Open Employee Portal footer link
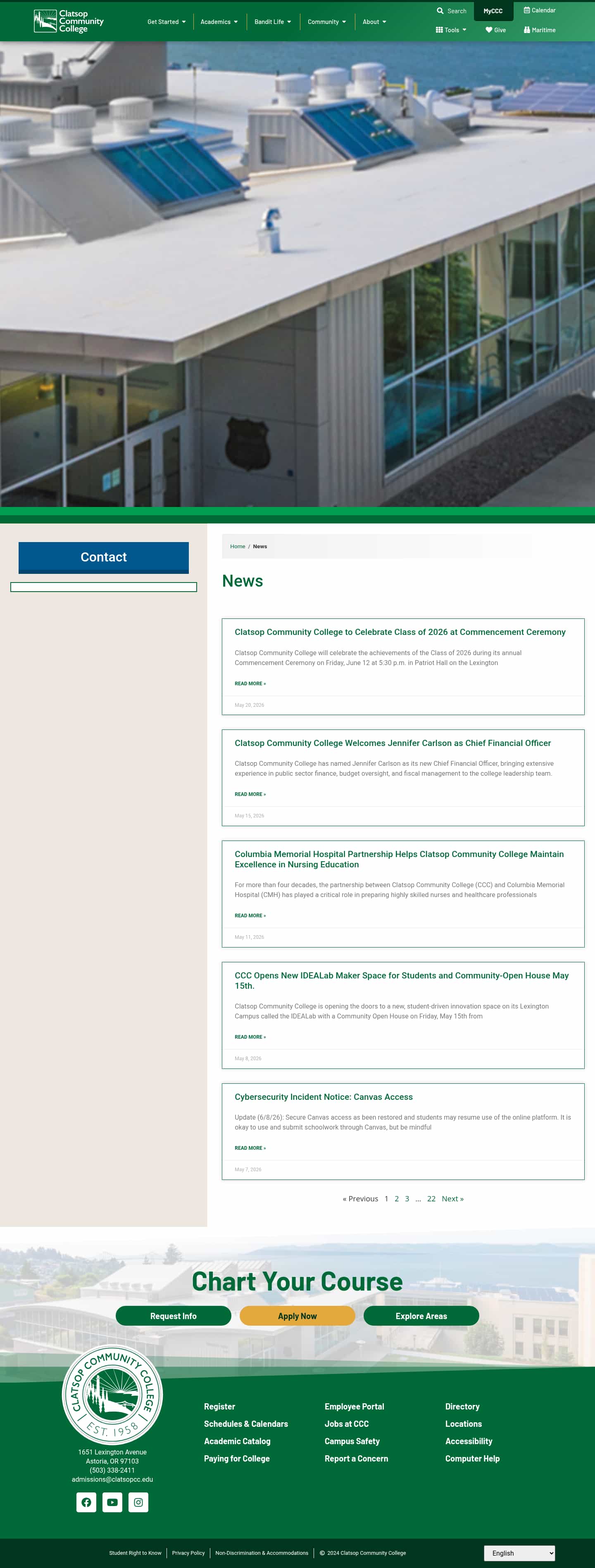The image size is (595, 1568). [355, 1407]
